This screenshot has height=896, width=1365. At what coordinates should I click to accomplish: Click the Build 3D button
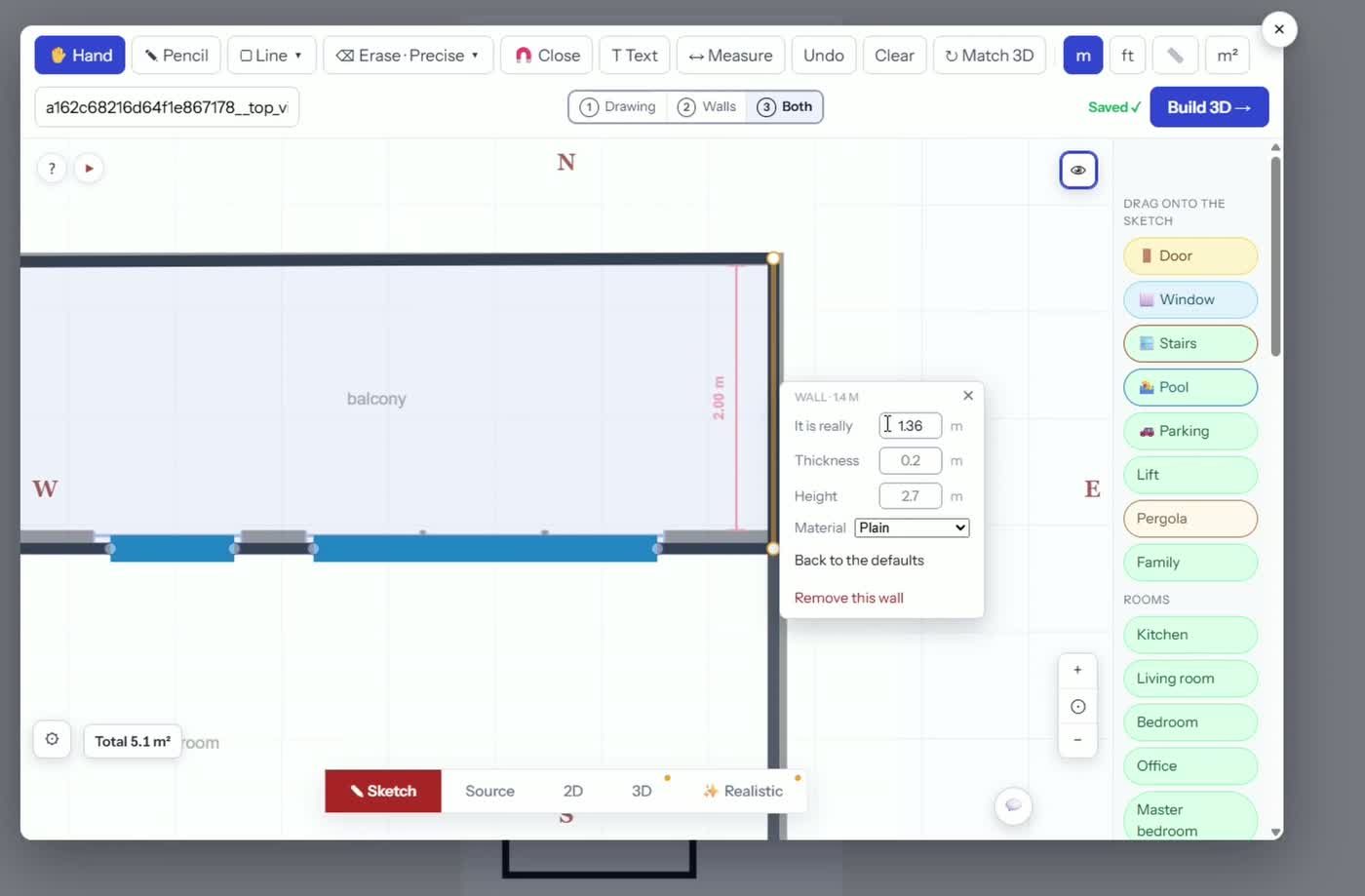pyautogui.click(x=1209, y=107)
